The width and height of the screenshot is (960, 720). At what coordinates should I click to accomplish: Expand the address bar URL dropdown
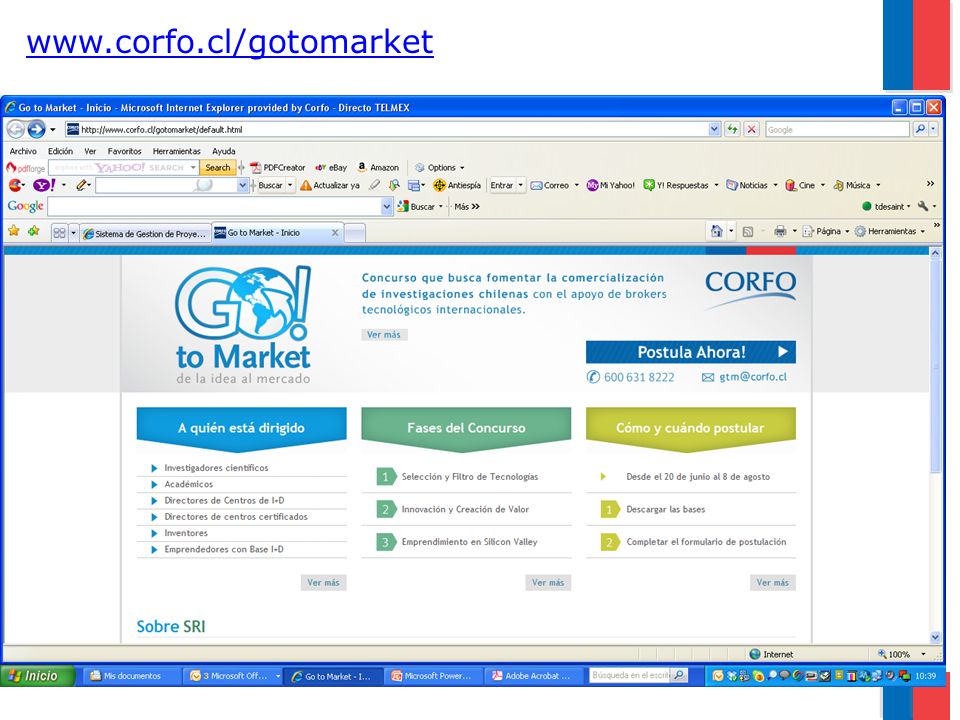point(714,129)
